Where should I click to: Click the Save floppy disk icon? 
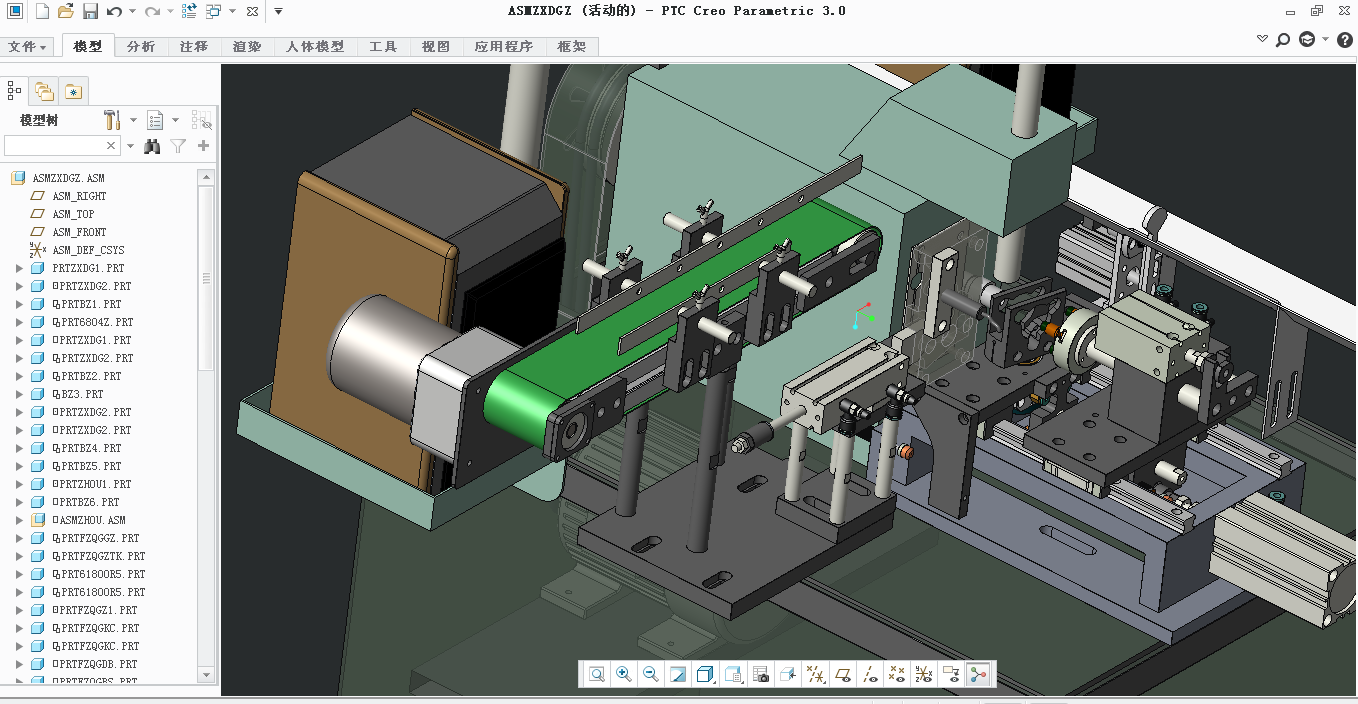90,12
